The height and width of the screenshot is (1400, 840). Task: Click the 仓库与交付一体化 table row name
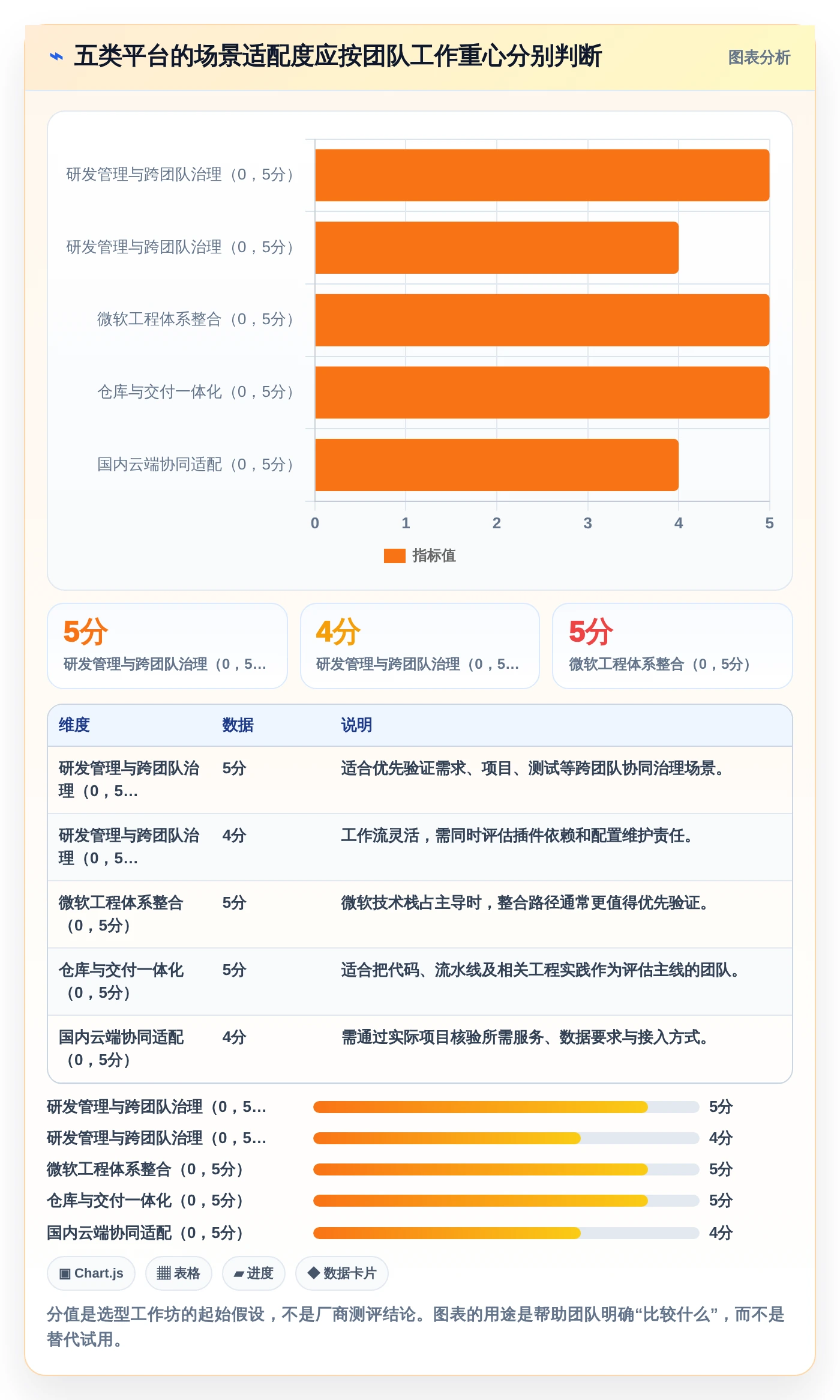coord(121,982)
